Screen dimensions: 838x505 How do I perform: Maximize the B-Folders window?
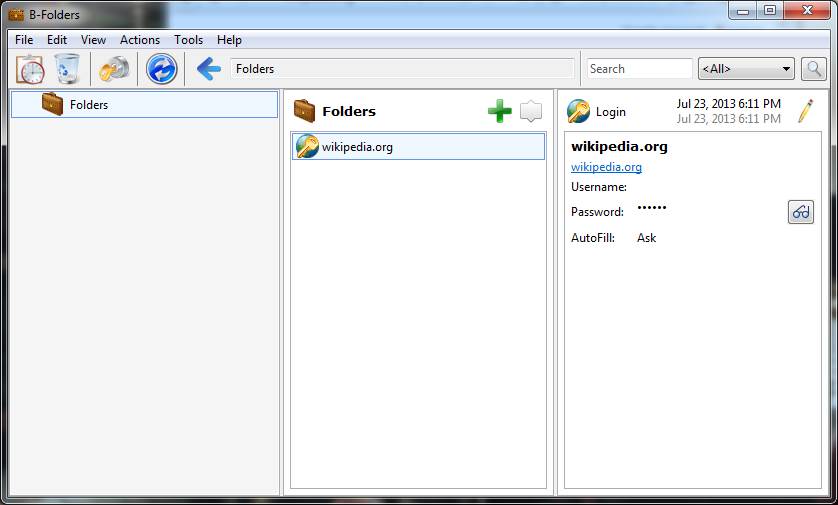pyautogui.click(x=770, y=10)
